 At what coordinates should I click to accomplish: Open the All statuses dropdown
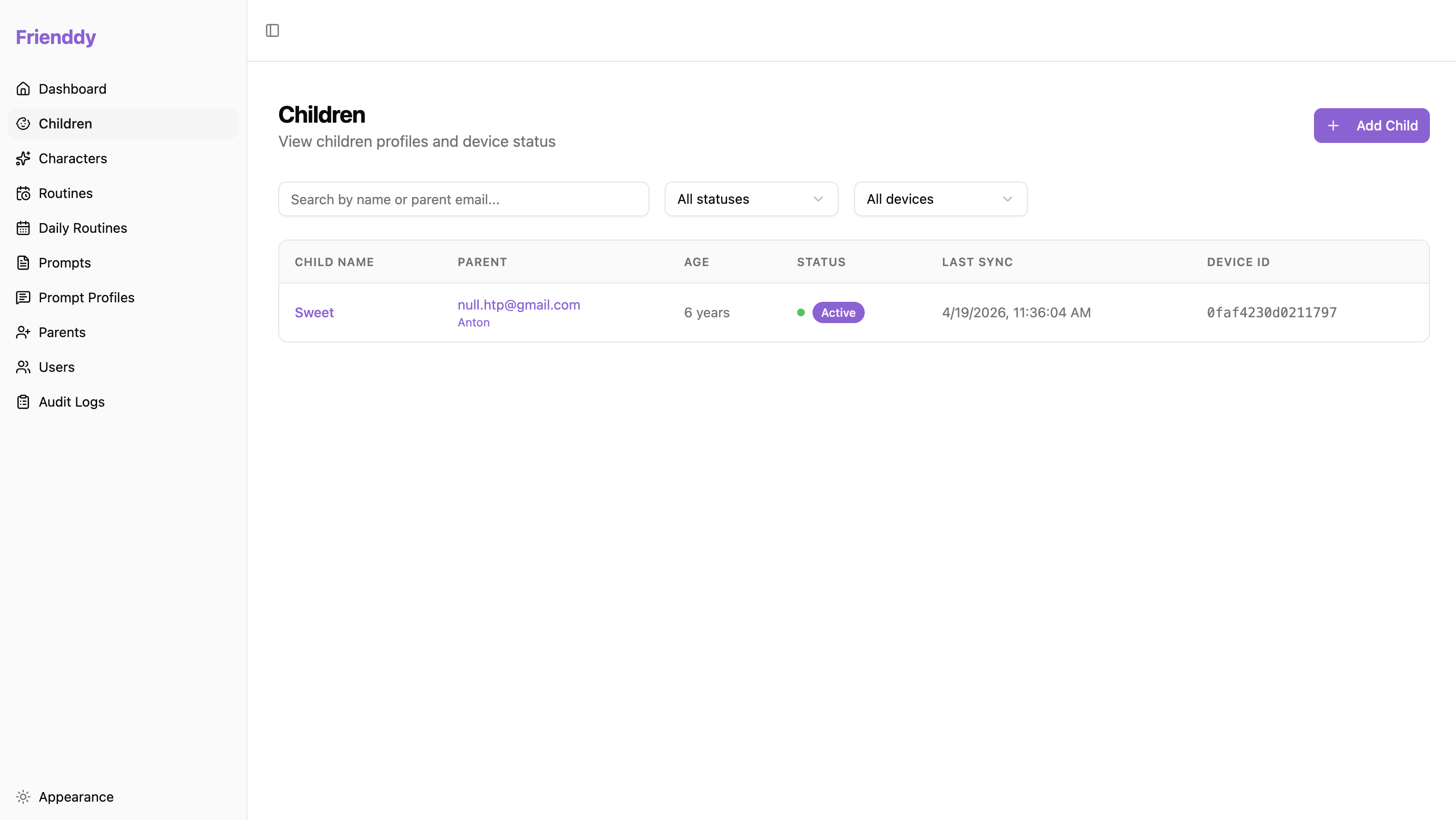[x=751, y=199]
